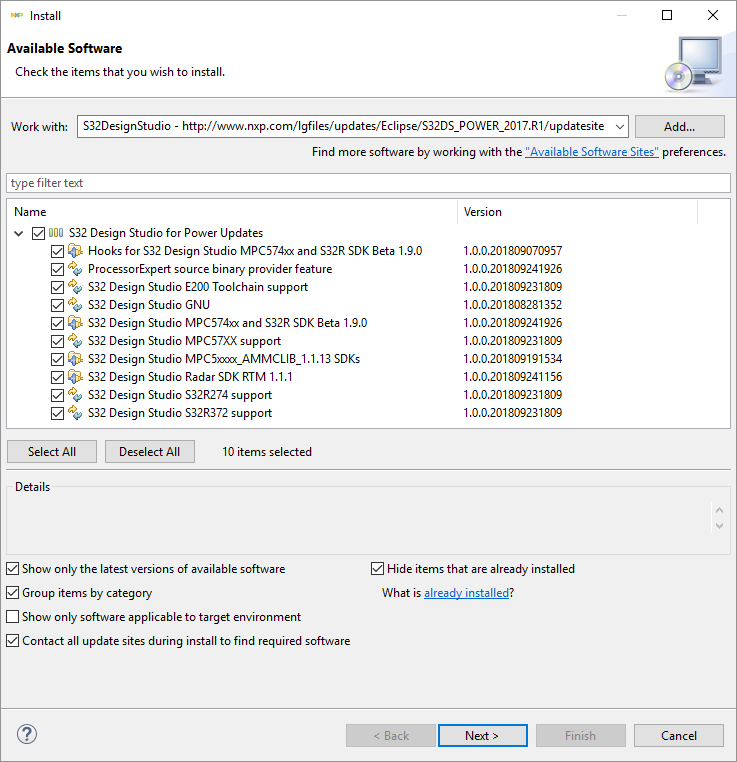Screen dimensions: 737x762
Task: Click the NXP icon in the title bar
Action: point(17,16)
